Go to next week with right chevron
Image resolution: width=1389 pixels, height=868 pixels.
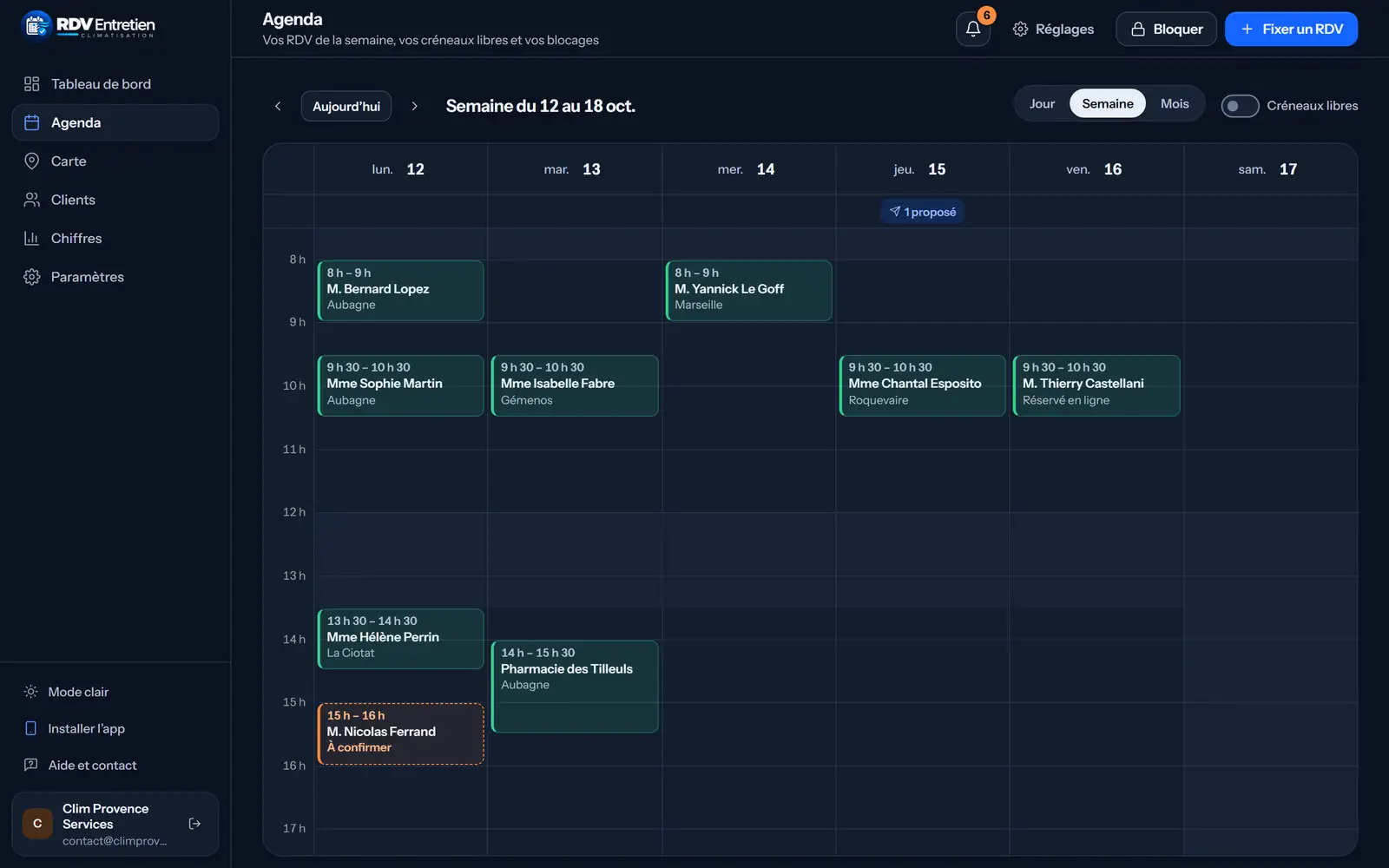[x=414, y=106]
